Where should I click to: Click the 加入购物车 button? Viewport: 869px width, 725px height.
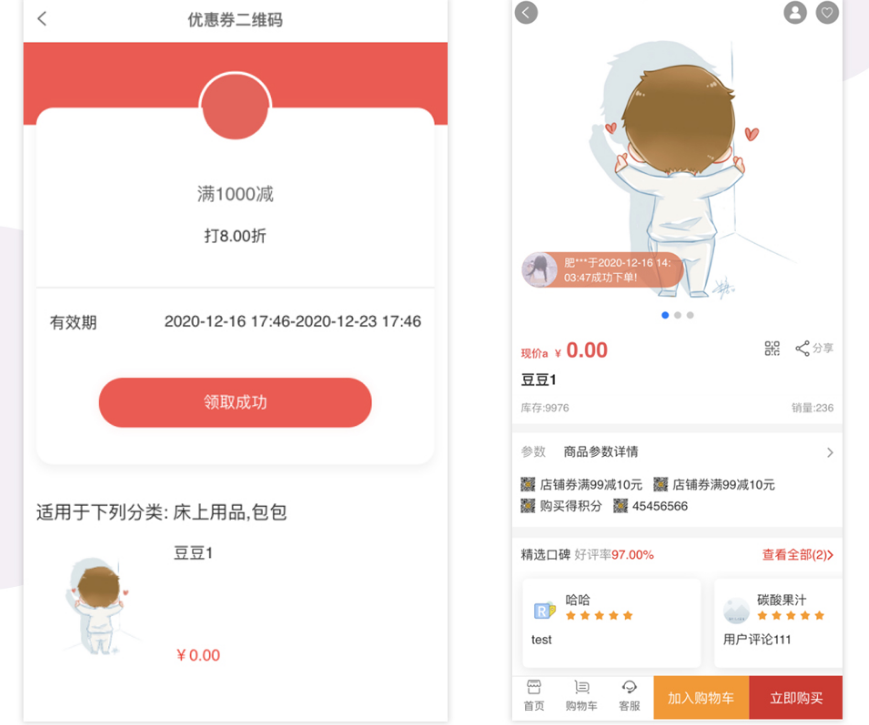[701, 698]
